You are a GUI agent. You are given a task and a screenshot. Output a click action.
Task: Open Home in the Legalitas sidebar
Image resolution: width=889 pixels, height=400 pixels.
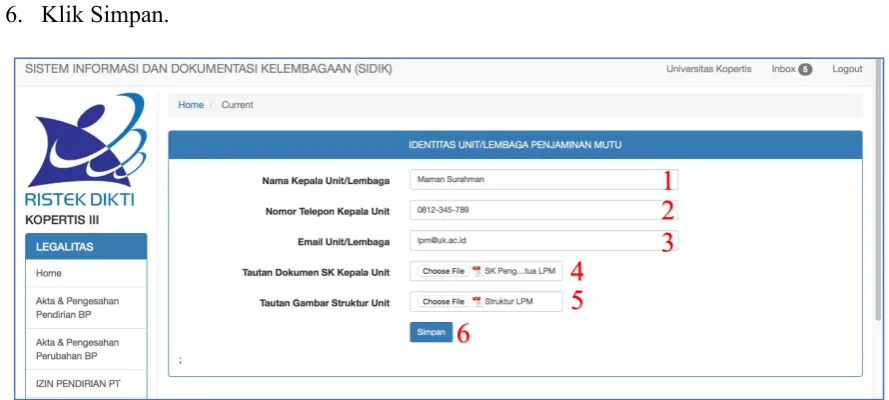(86, 273)
